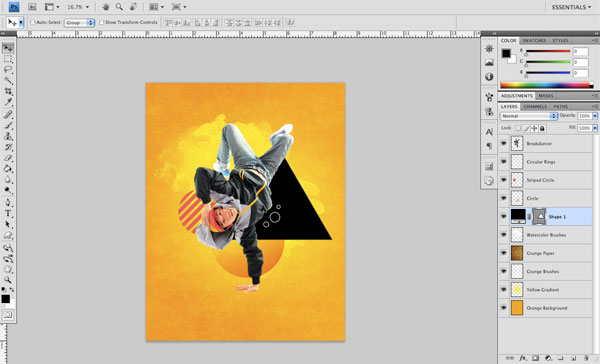The height and width of the screenshot is (364, 600).
Task: Select the Zoom tool in top bar
Action: point(119,7)
